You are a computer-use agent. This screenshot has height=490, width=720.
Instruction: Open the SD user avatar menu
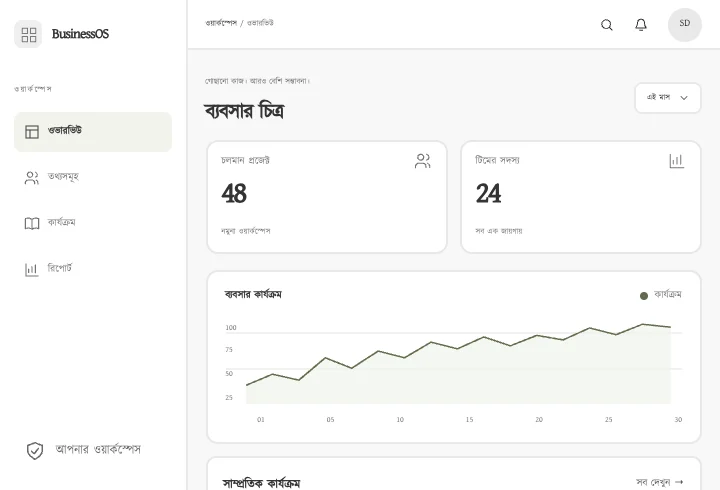tap(684, 24)
